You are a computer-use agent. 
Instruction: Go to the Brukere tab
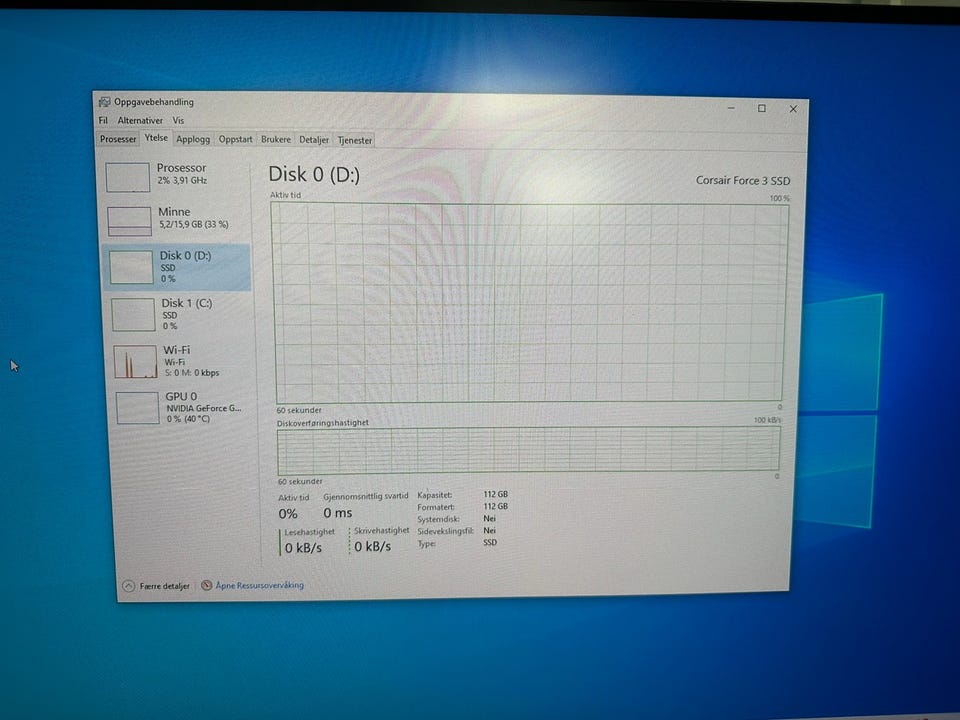pyautogui.click(x=276, y=140)
